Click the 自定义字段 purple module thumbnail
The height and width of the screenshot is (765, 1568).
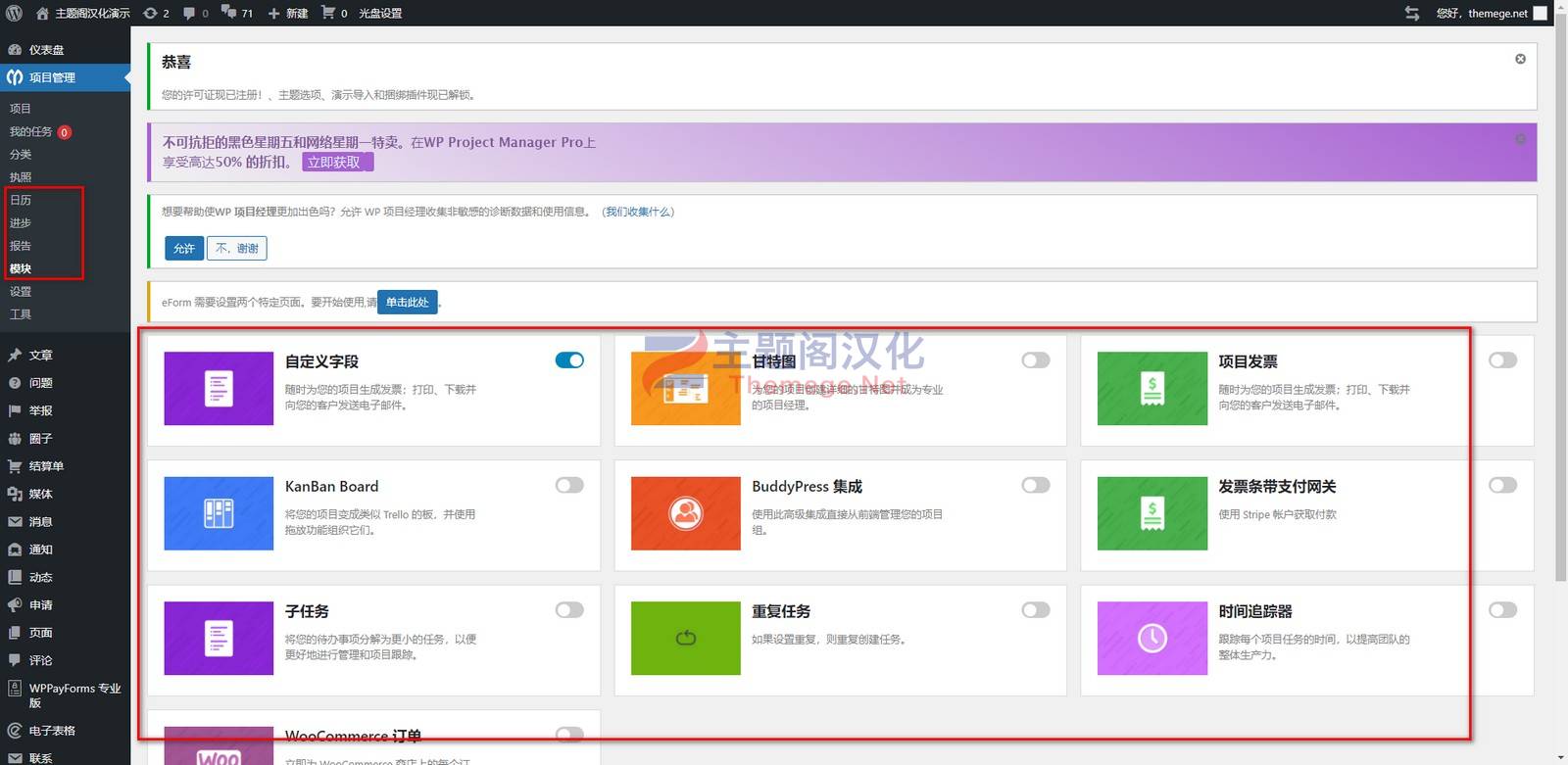(219, 389)
